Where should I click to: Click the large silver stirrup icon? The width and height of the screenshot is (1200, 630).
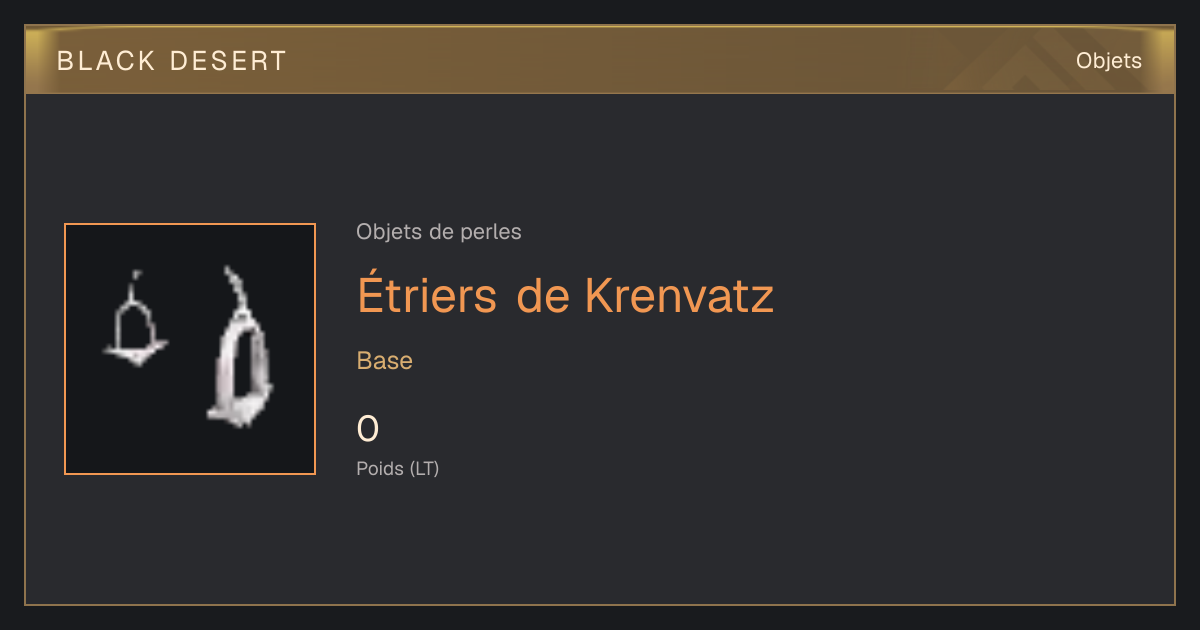(x=240, y=348)
